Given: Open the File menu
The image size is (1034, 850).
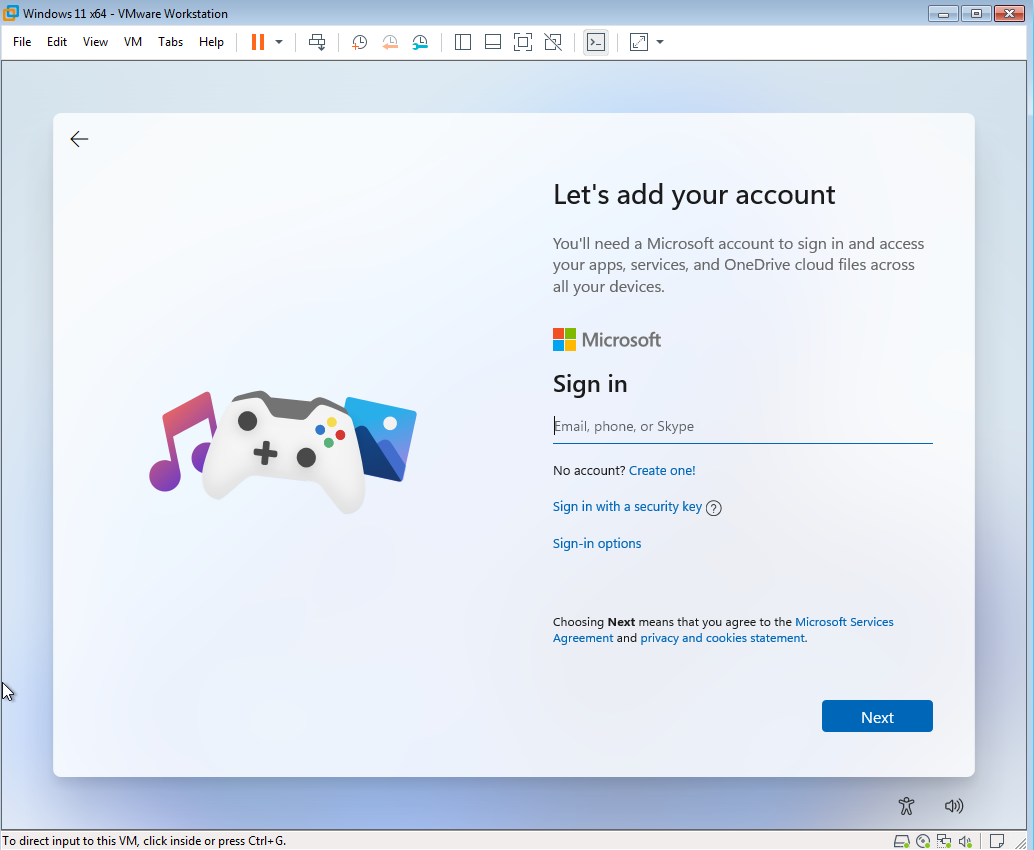Looking at the screenshot, I should coord(22,42).
